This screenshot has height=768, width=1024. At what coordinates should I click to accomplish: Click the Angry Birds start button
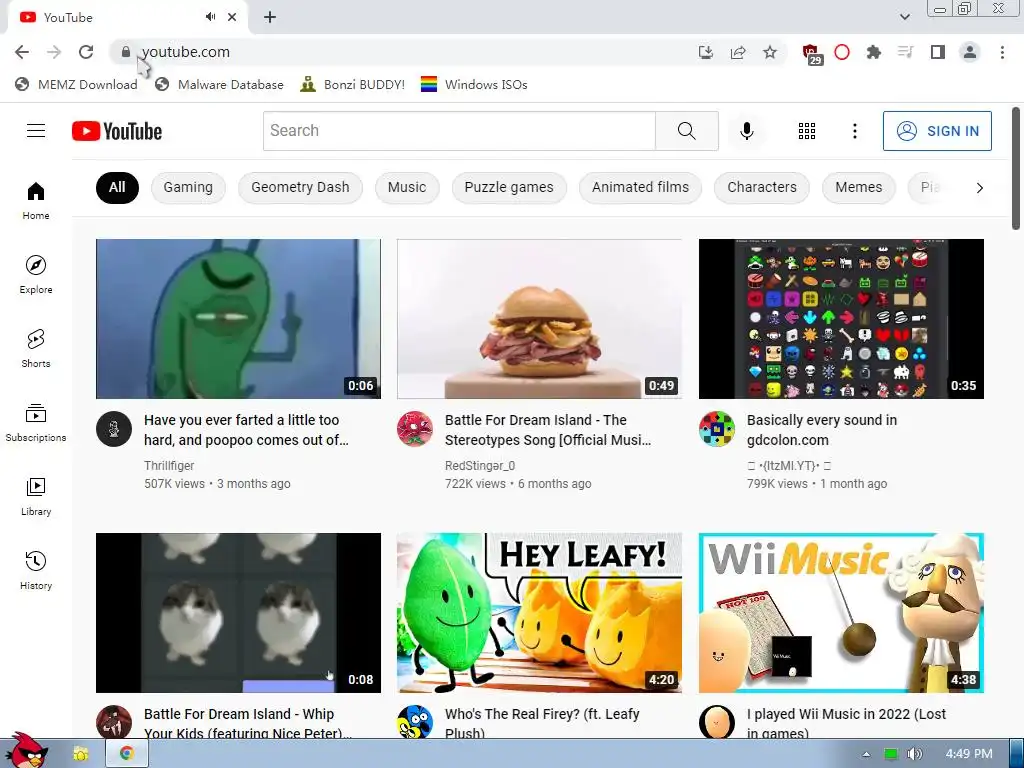[26, 751]
